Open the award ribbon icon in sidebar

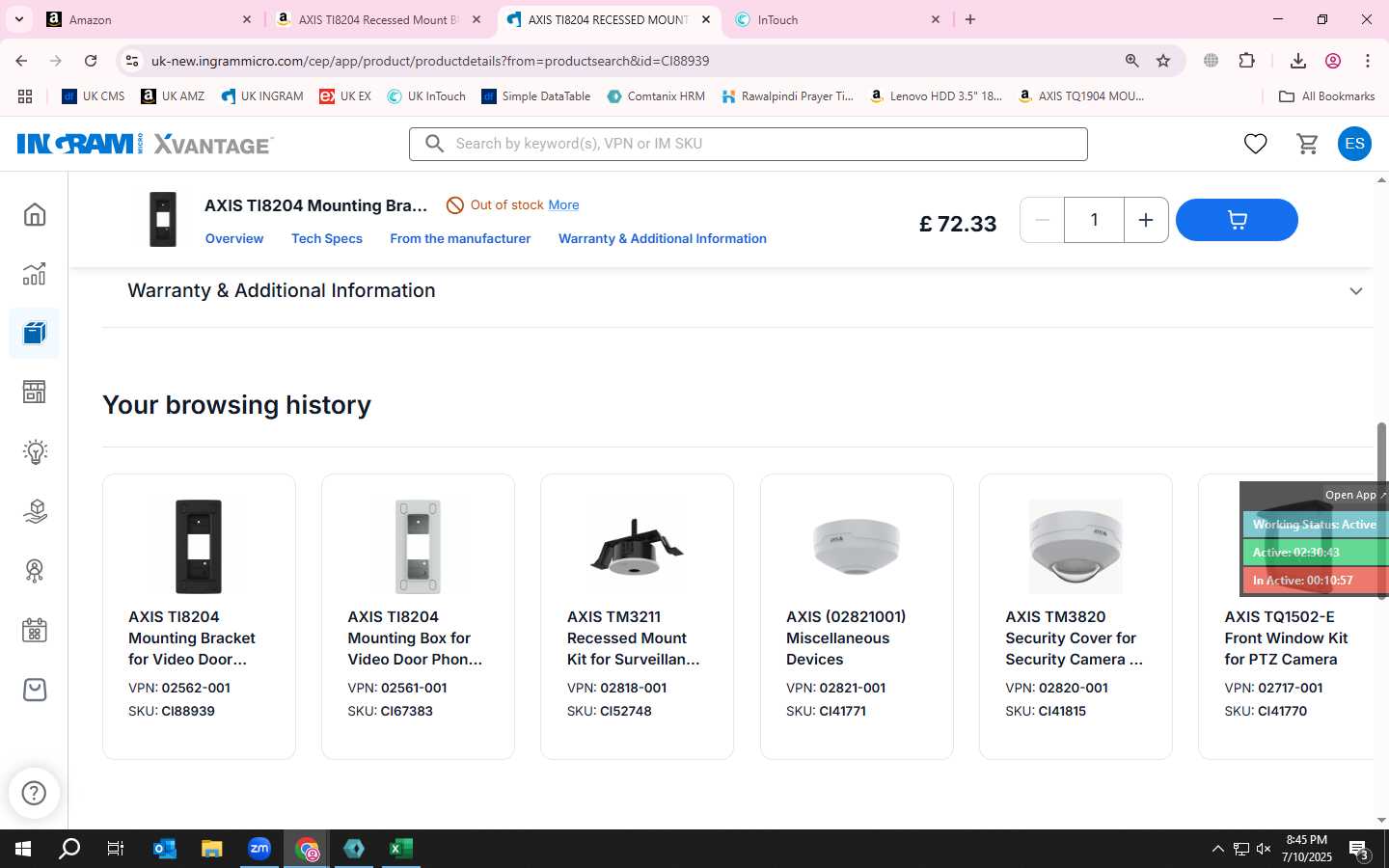point(35,571)
